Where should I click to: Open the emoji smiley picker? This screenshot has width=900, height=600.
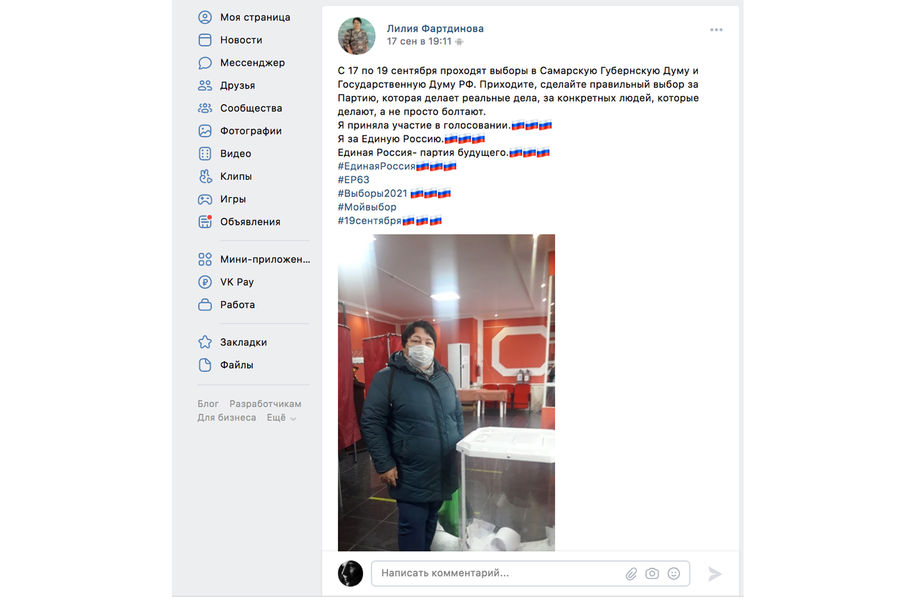(674, 574)
